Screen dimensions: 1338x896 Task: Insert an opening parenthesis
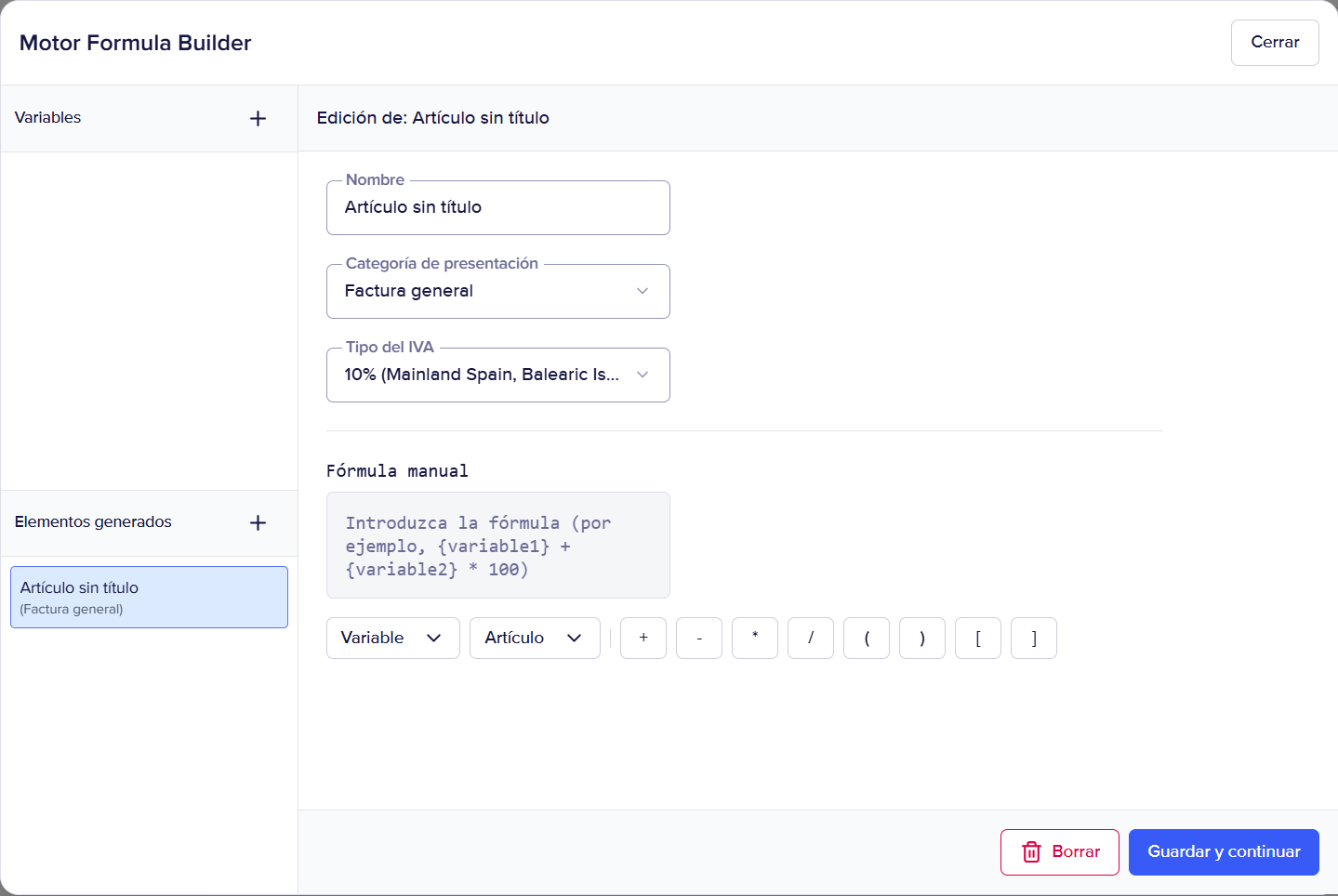[867, 638]
